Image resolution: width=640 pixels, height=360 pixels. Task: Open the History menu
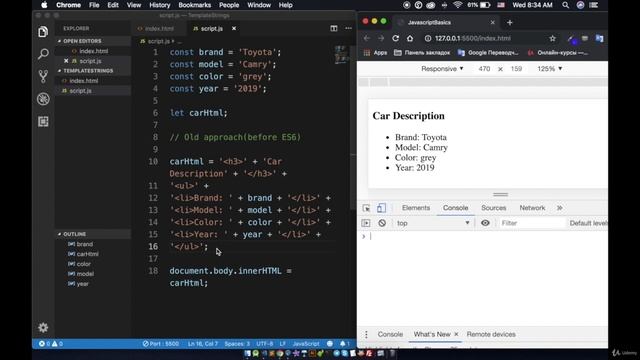[159, 5]
